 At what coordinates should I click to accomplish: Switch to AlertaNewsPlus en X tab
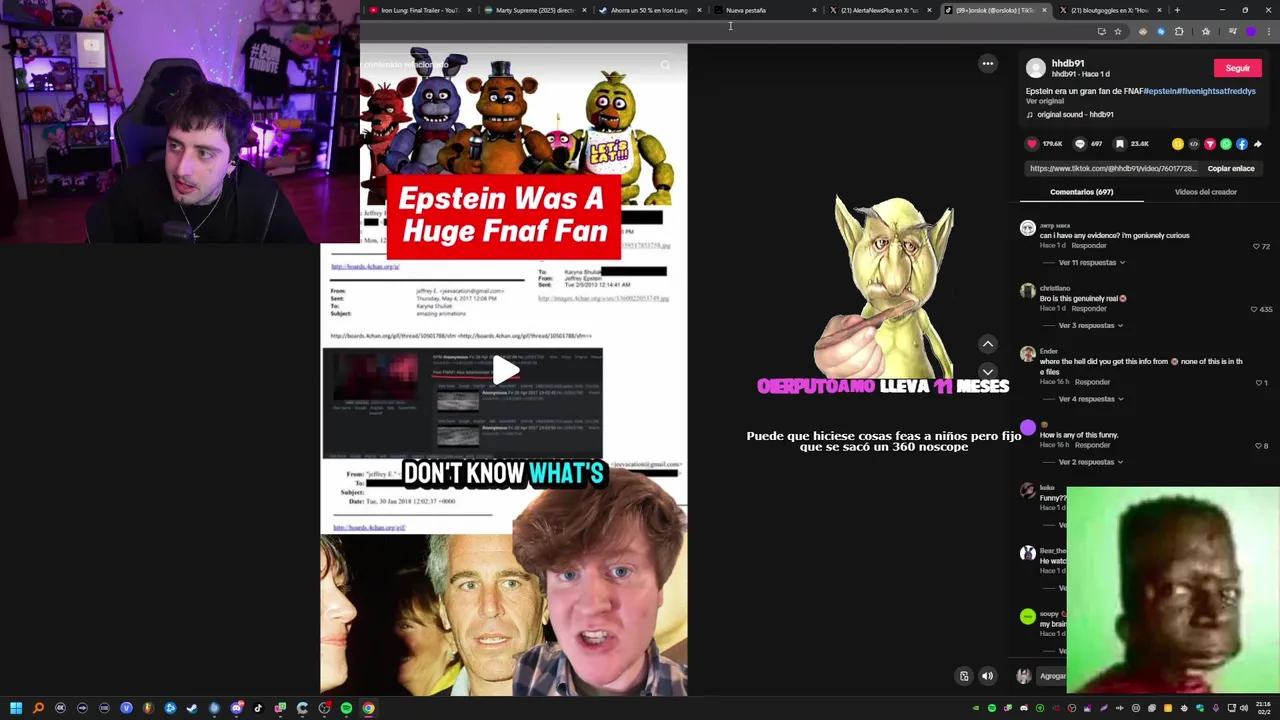click(x=878, y=10)
